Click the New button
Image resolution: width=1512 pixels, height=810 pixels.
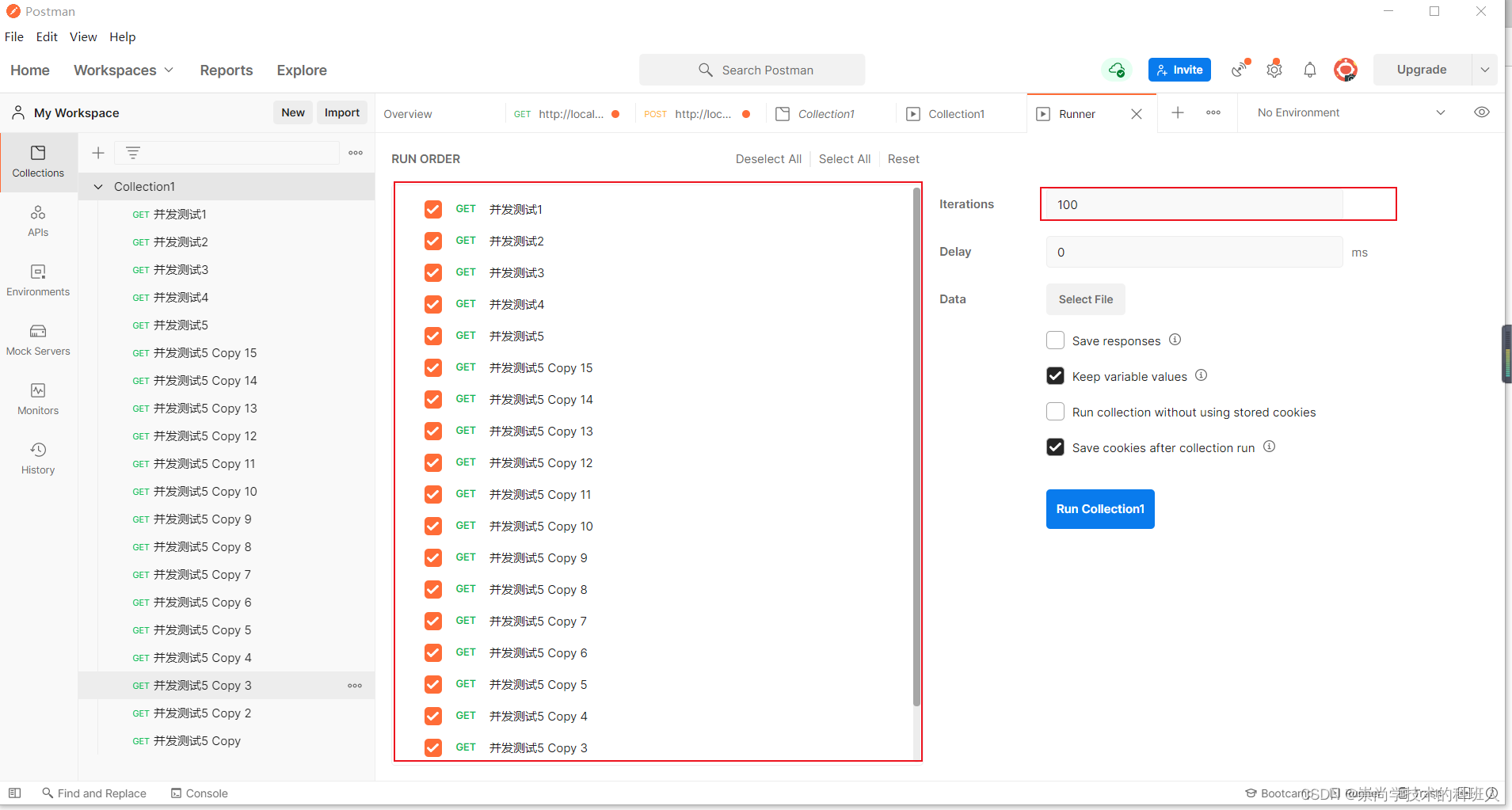[293, 112]
